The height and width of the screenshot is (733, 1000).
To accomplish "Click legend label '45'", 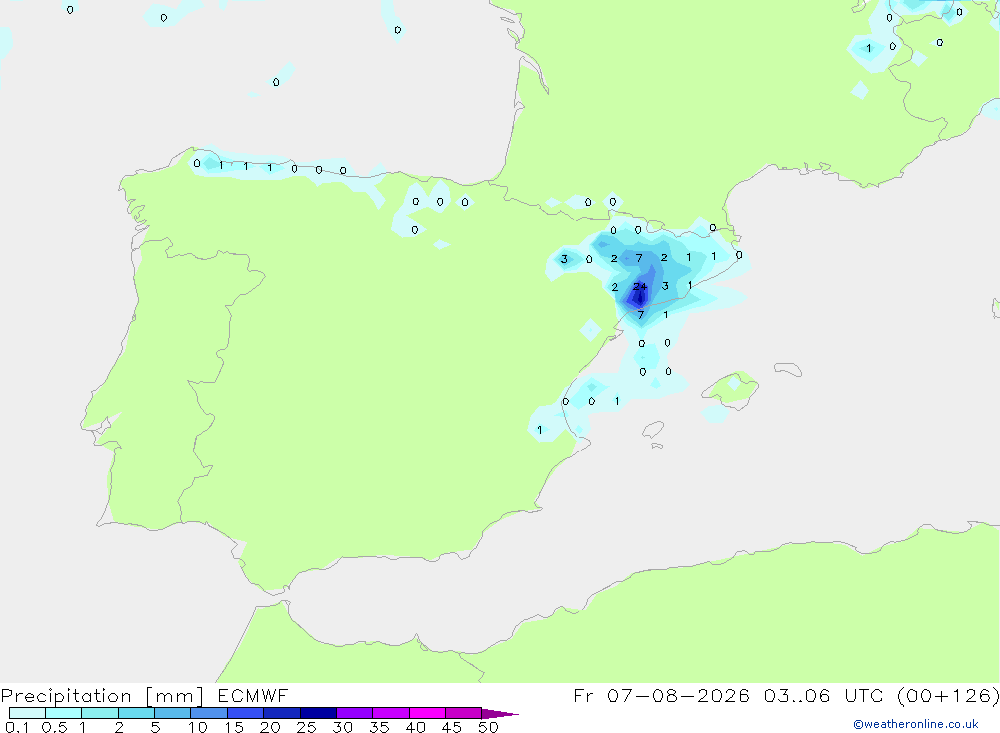I will 452,727.
